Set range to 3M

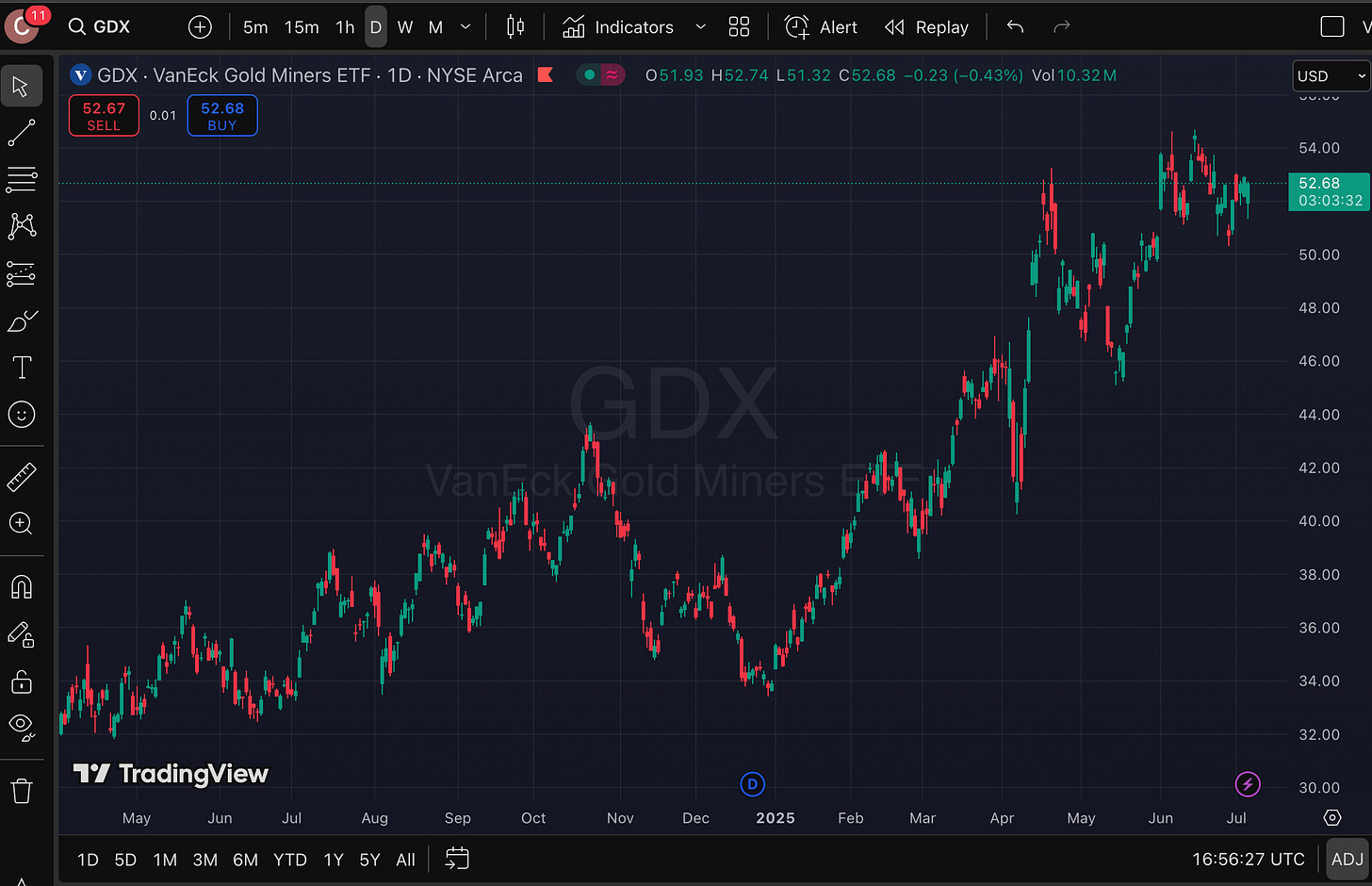click(204, 860)
